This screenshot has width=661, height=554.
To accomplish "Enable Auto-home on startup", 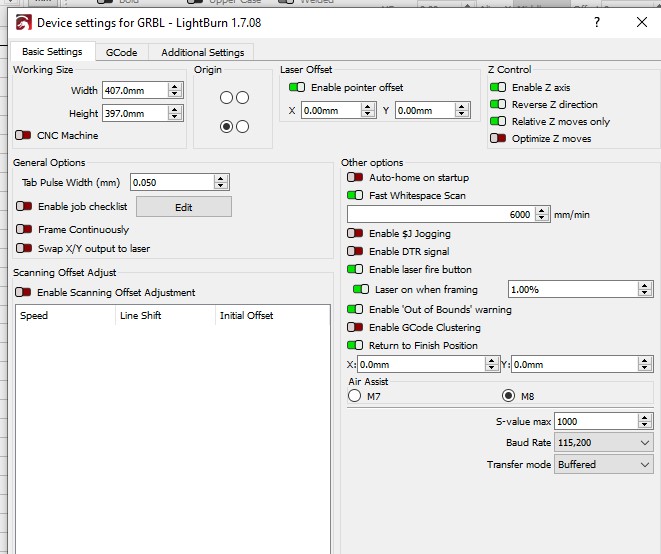I will tap(355, 177).
